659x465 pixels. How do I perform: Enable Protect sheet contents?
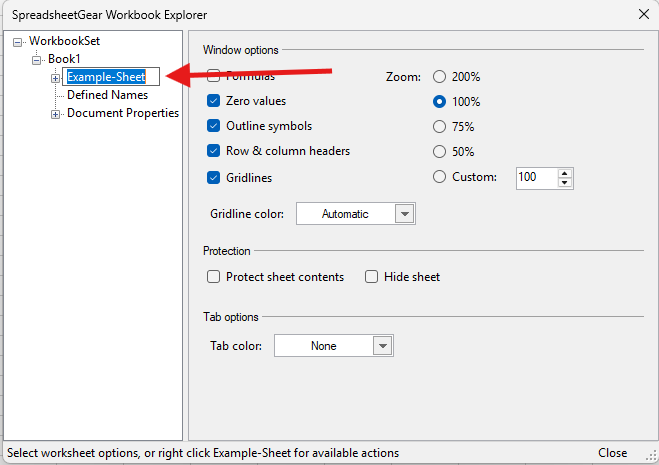click(x=213, y=277)
